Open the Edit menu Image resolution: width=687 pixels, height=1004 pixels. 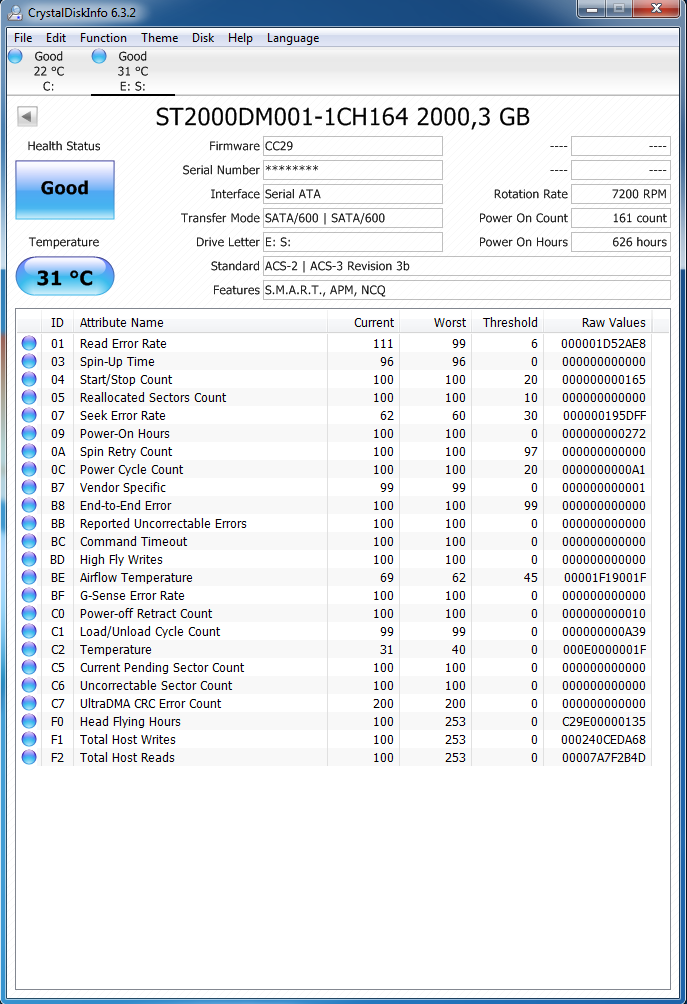point(56,38)
